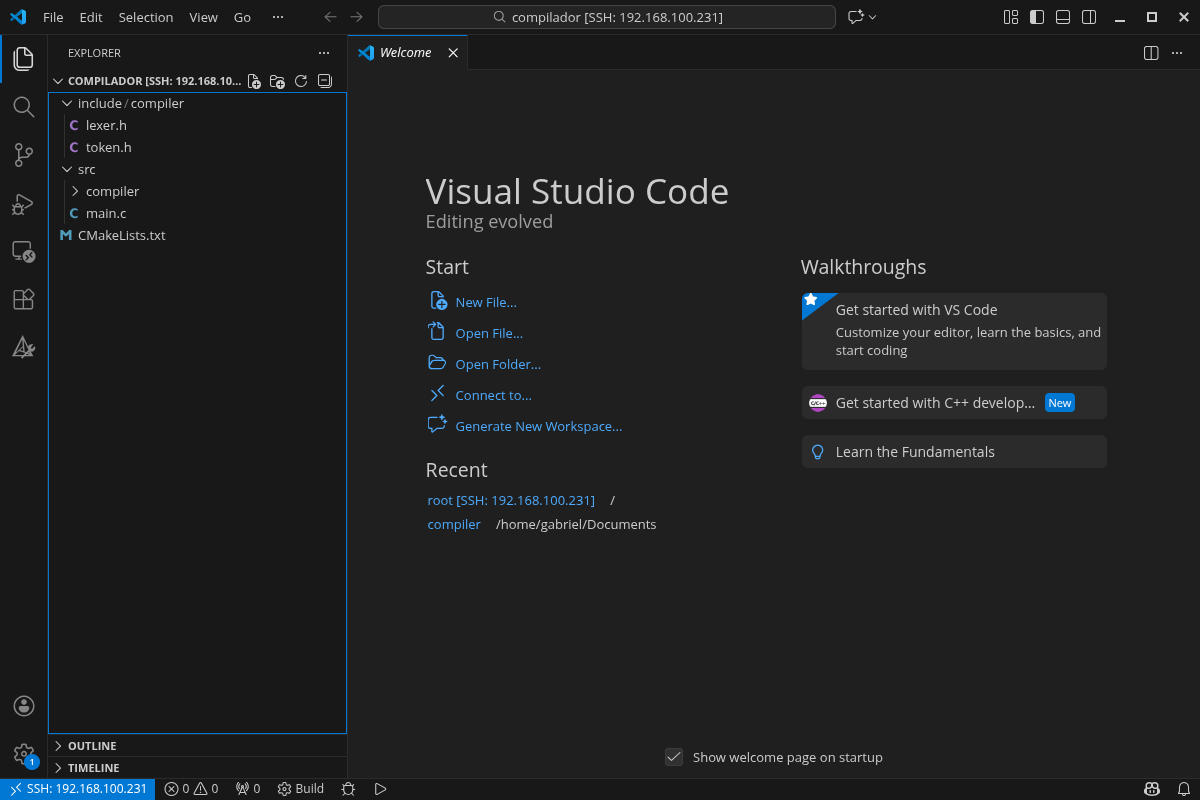Viewport: 1200px width, 800px height.
Task: Expand the TIMELINE section
Action: [x=93, y=768]
